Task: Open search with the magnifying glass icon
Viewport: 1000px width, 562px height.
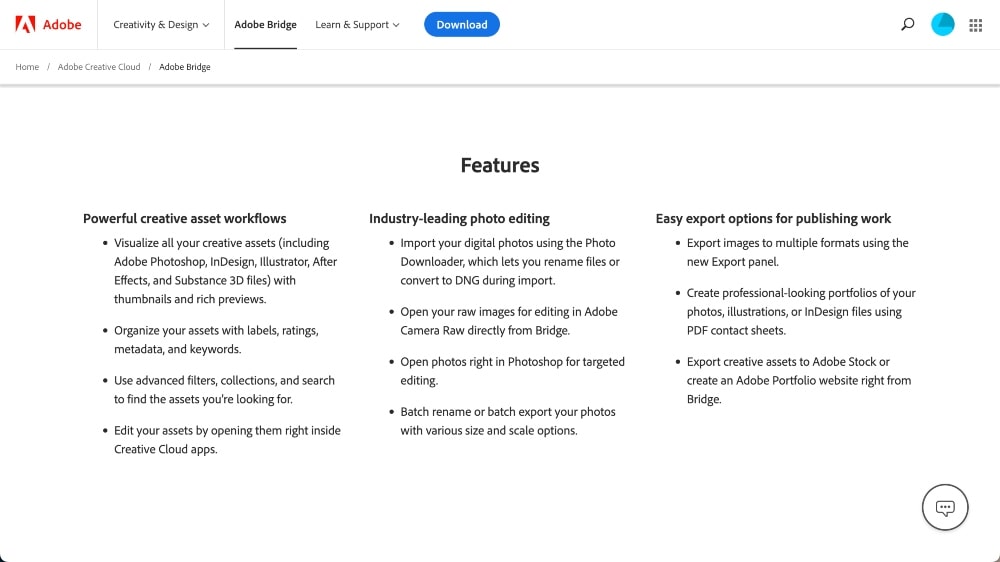Action: 908,24
